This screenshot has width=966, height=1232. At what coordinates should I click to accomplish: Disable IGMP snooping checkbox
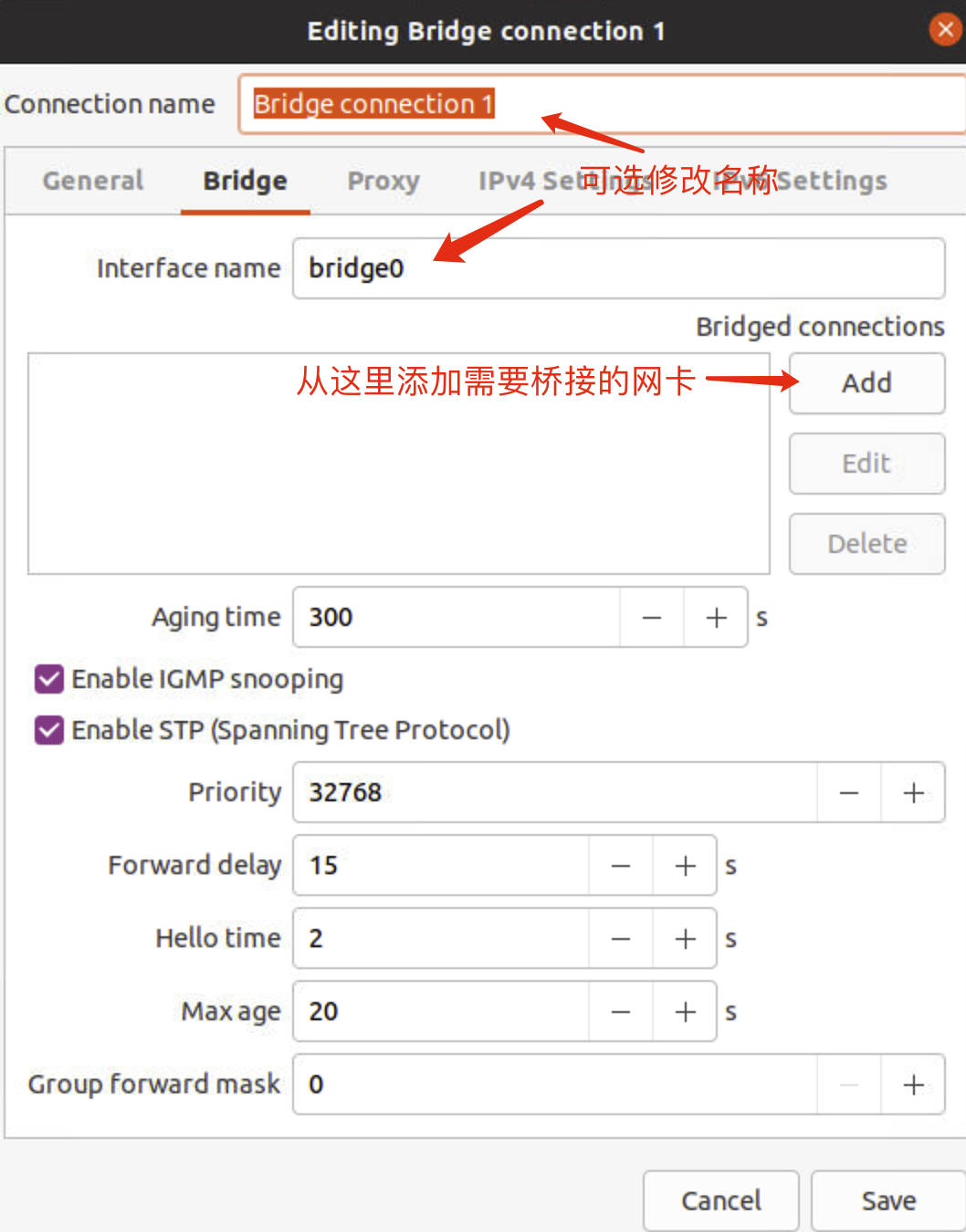point(49,679)
